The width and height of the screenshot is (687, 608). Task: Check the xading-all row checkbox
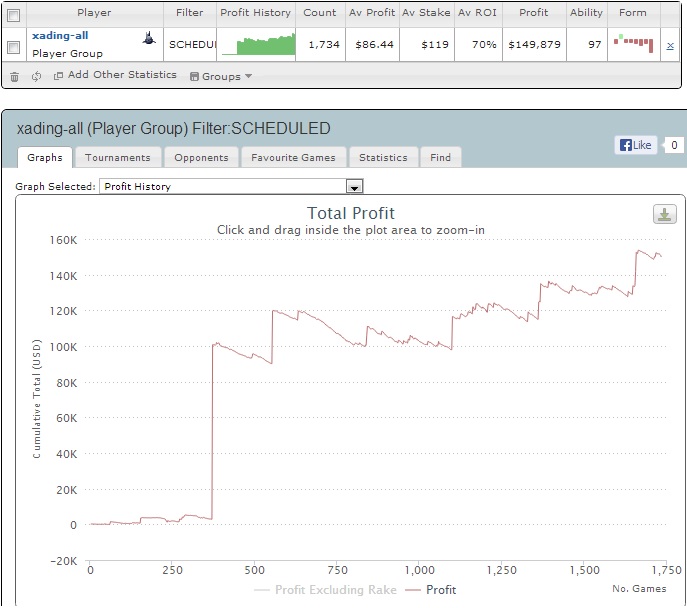pos(14,47)
